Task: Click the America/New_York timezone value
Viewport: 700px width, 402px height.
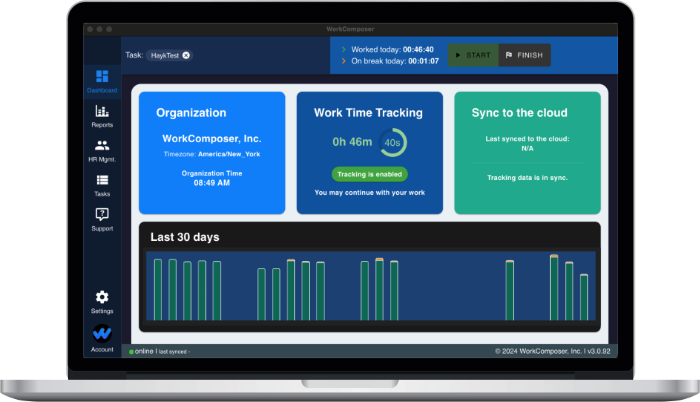Action: pyautogui.click(x=229, y=154)
